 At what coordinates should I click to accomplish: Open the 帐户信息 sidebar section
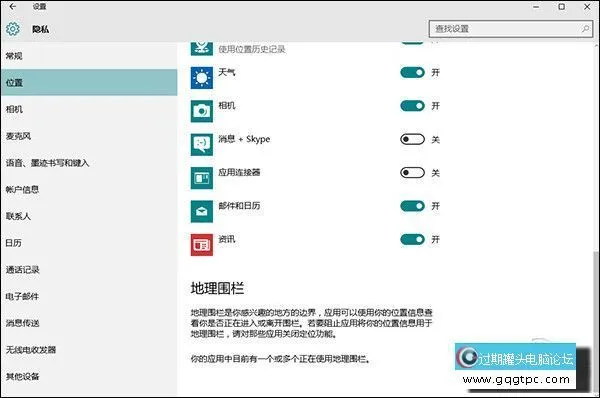(89, 189)
